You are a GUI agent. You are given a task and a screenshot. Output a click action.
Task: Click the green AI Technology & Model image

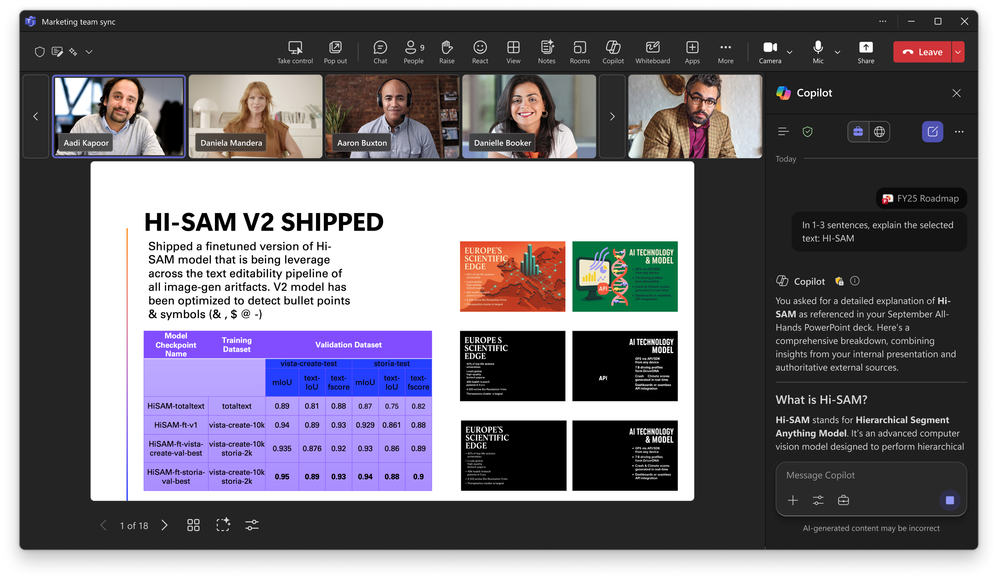click(x=624, y=276)
